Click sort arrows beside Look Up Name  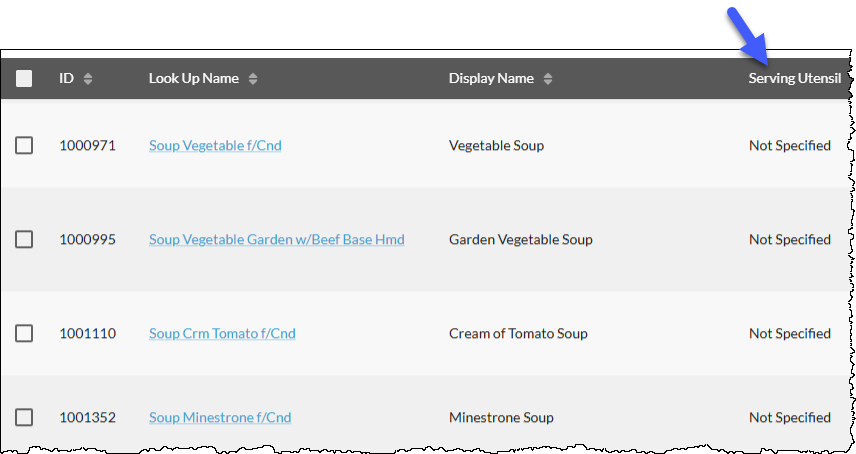[253, 79]
